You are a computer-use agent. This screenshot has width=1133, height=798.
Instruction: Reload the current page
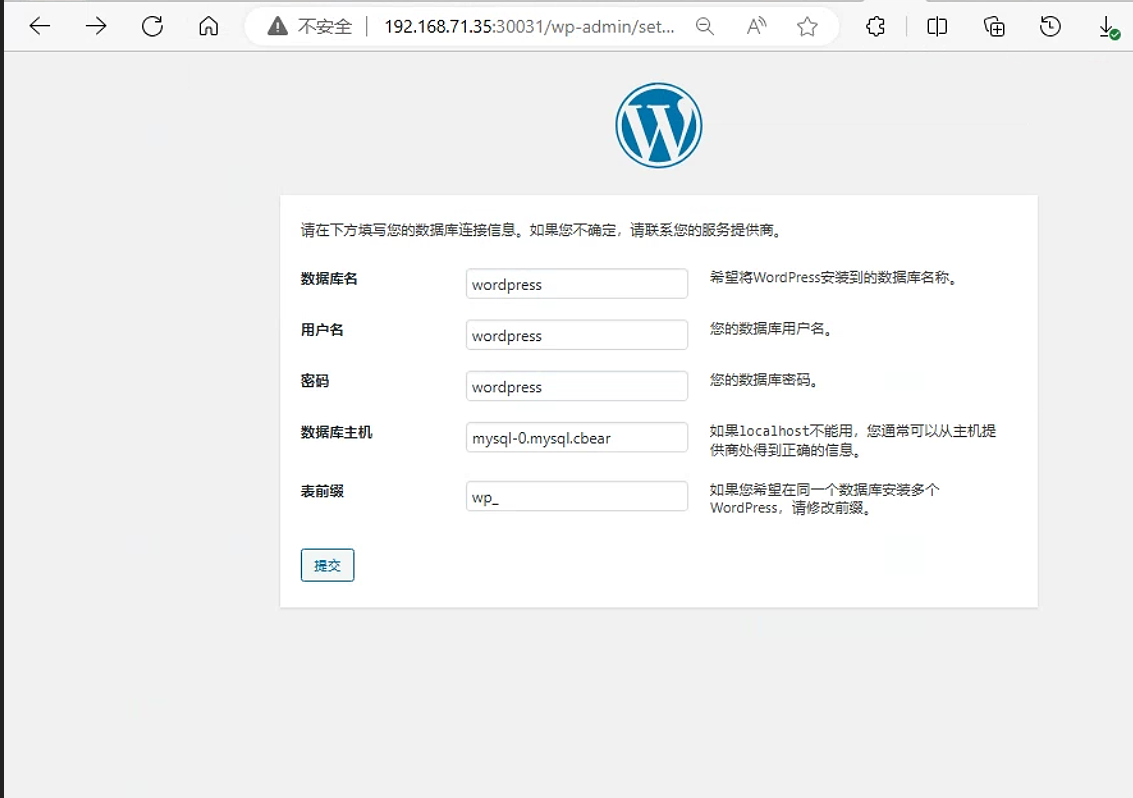pos(152,27)
